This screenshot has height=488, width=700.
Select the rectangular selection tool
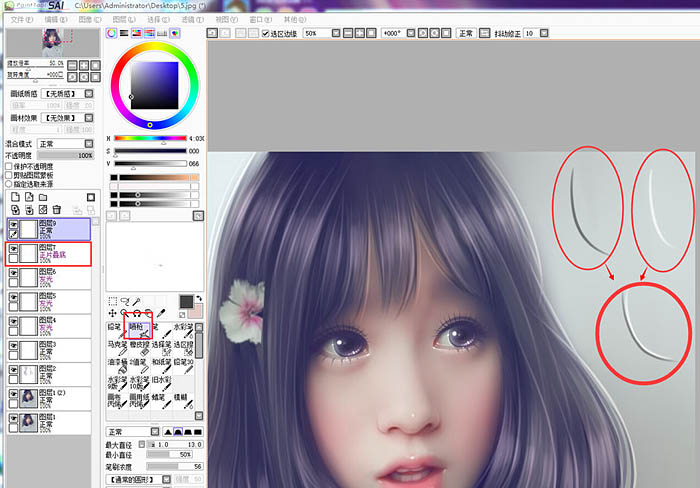tap(112, 301)
